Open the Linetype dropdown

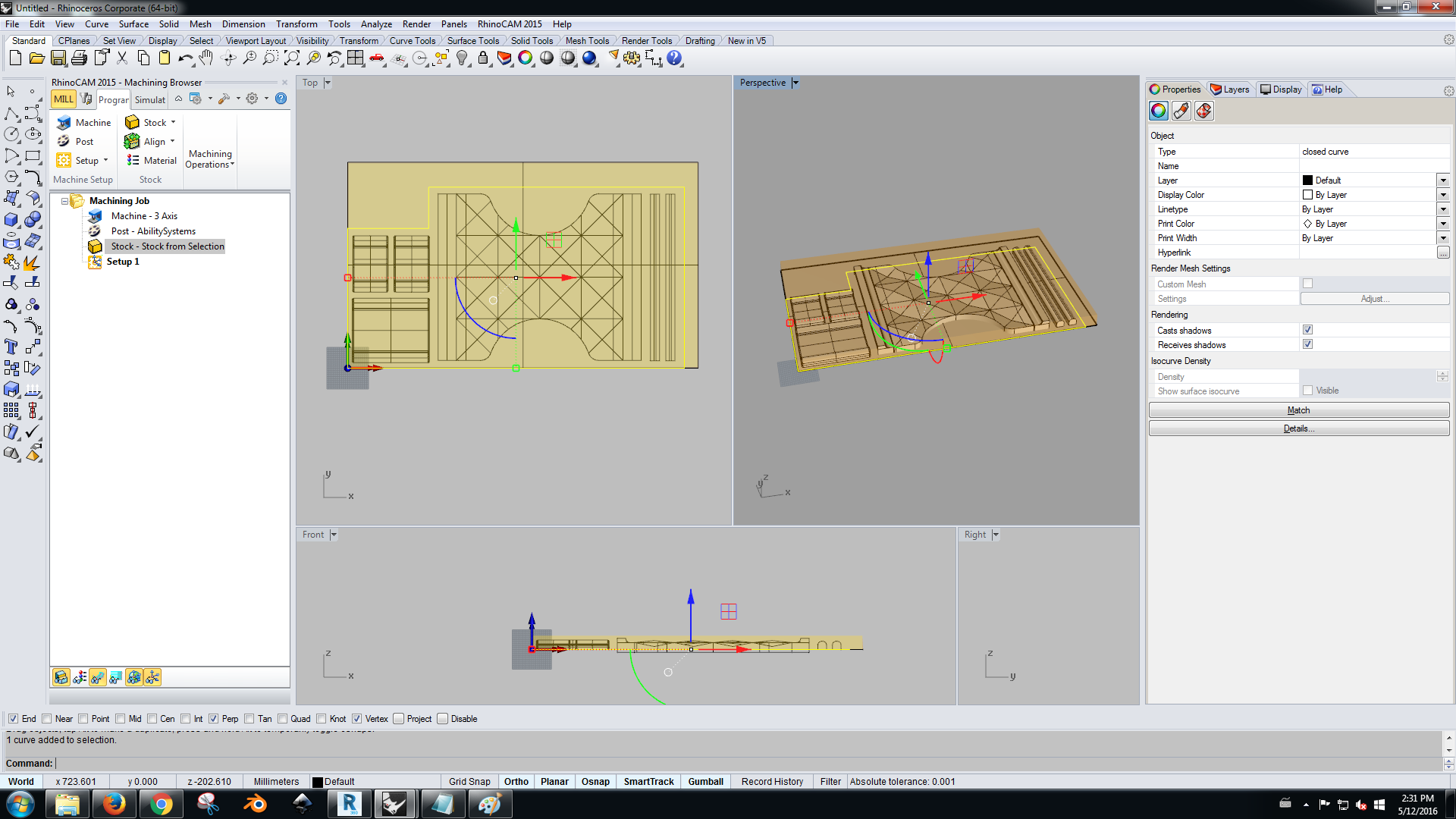[1443, 209]
